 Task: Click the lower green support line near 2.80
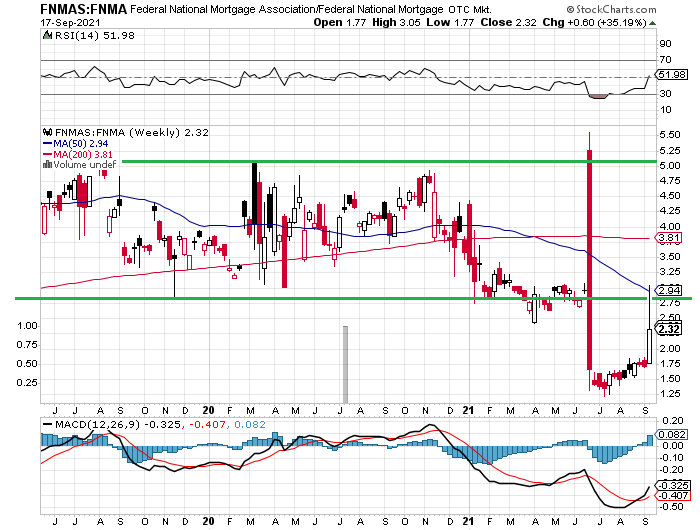pos(353,298)
